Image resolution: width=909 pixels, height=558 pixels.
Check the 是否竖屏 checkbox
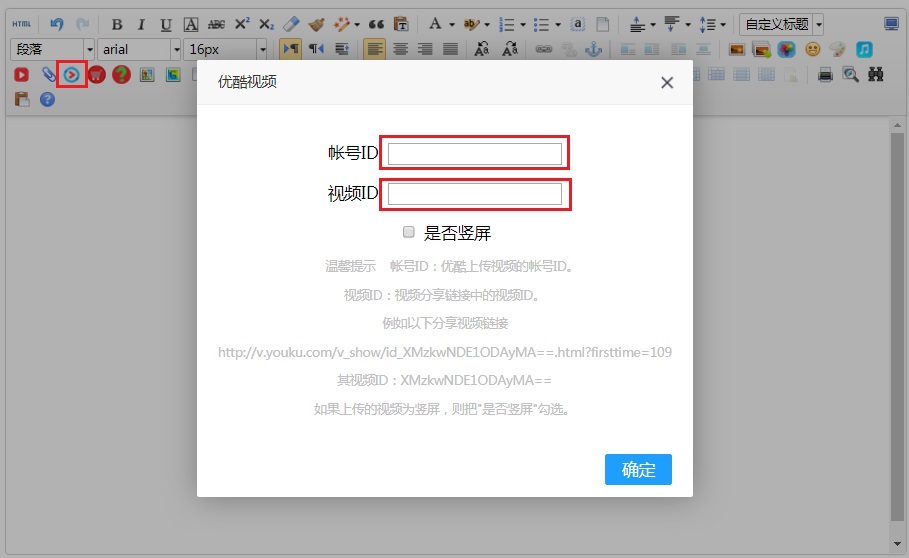409,232
